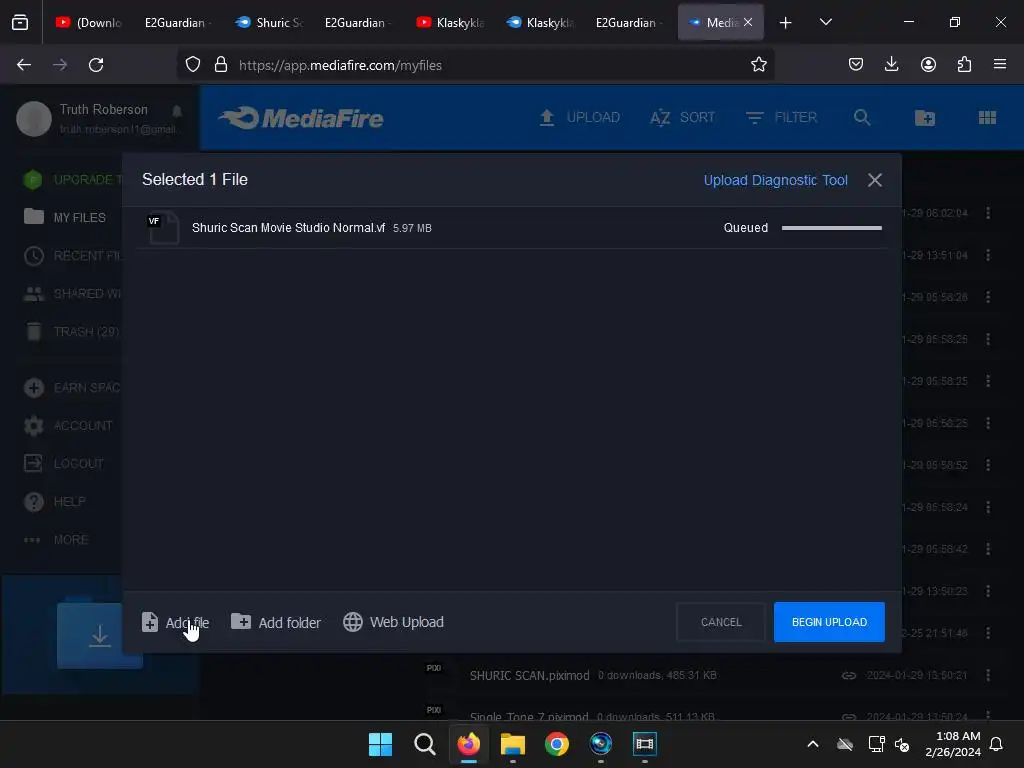Bookmark this page with star icon
Screen dimensions: 1024x768
click(x=758, y=65)
